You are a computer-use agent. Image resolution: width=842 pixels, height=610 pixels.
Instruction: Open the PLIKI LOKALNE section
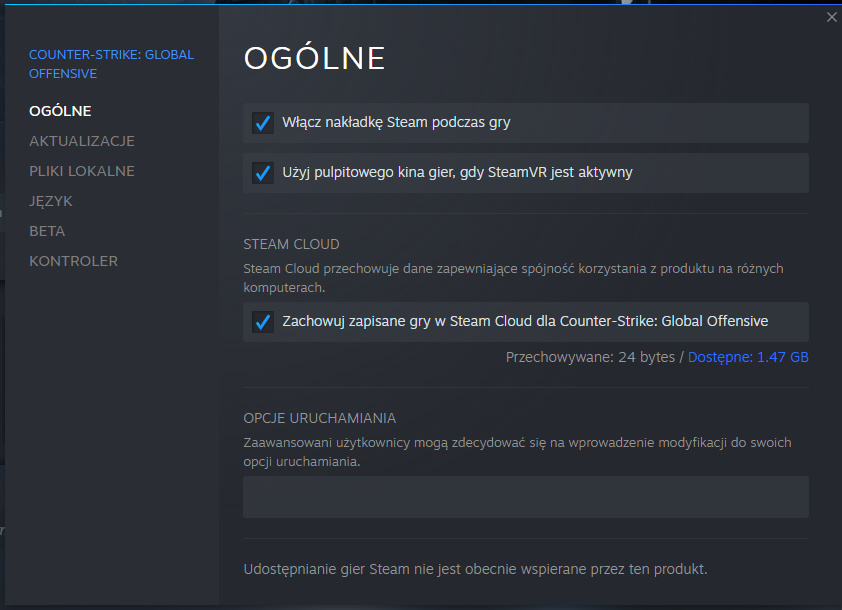click(82, 171)
